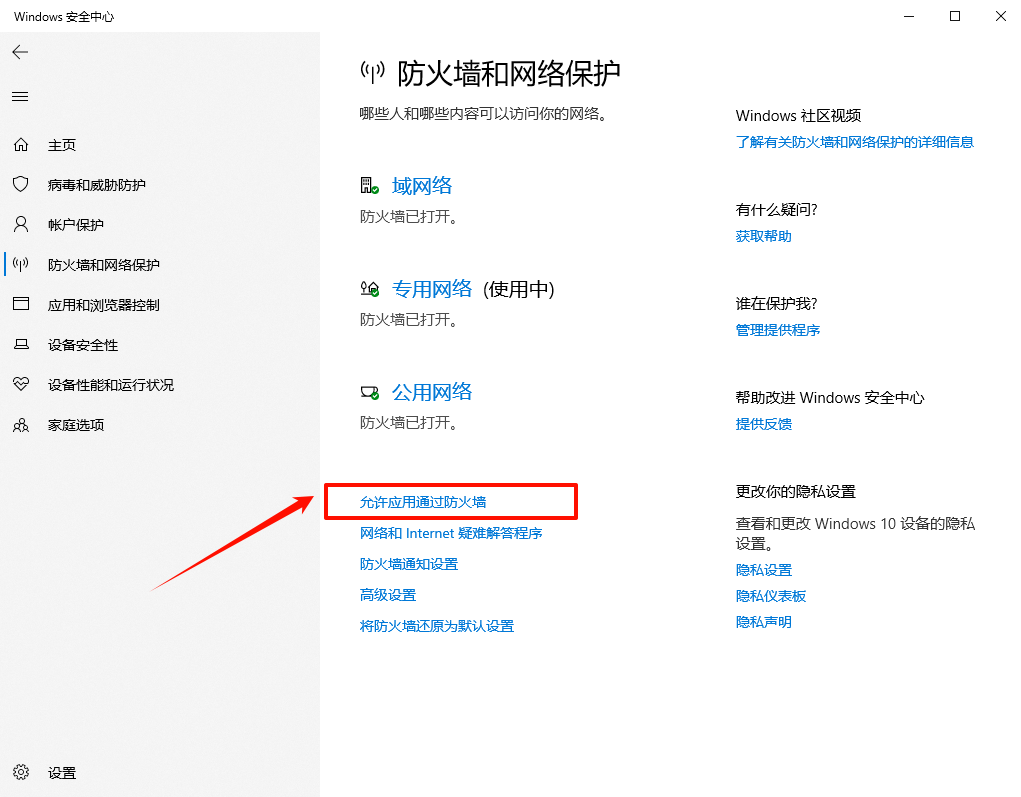Select 防火墙和网络保护 in the sidebar
The image size is (1021, 797).
coord(103,265)
